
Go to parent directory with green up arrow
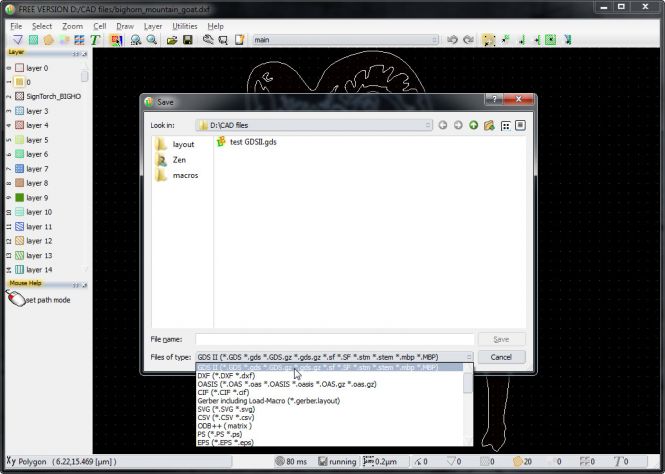click(x=473, y=125)
